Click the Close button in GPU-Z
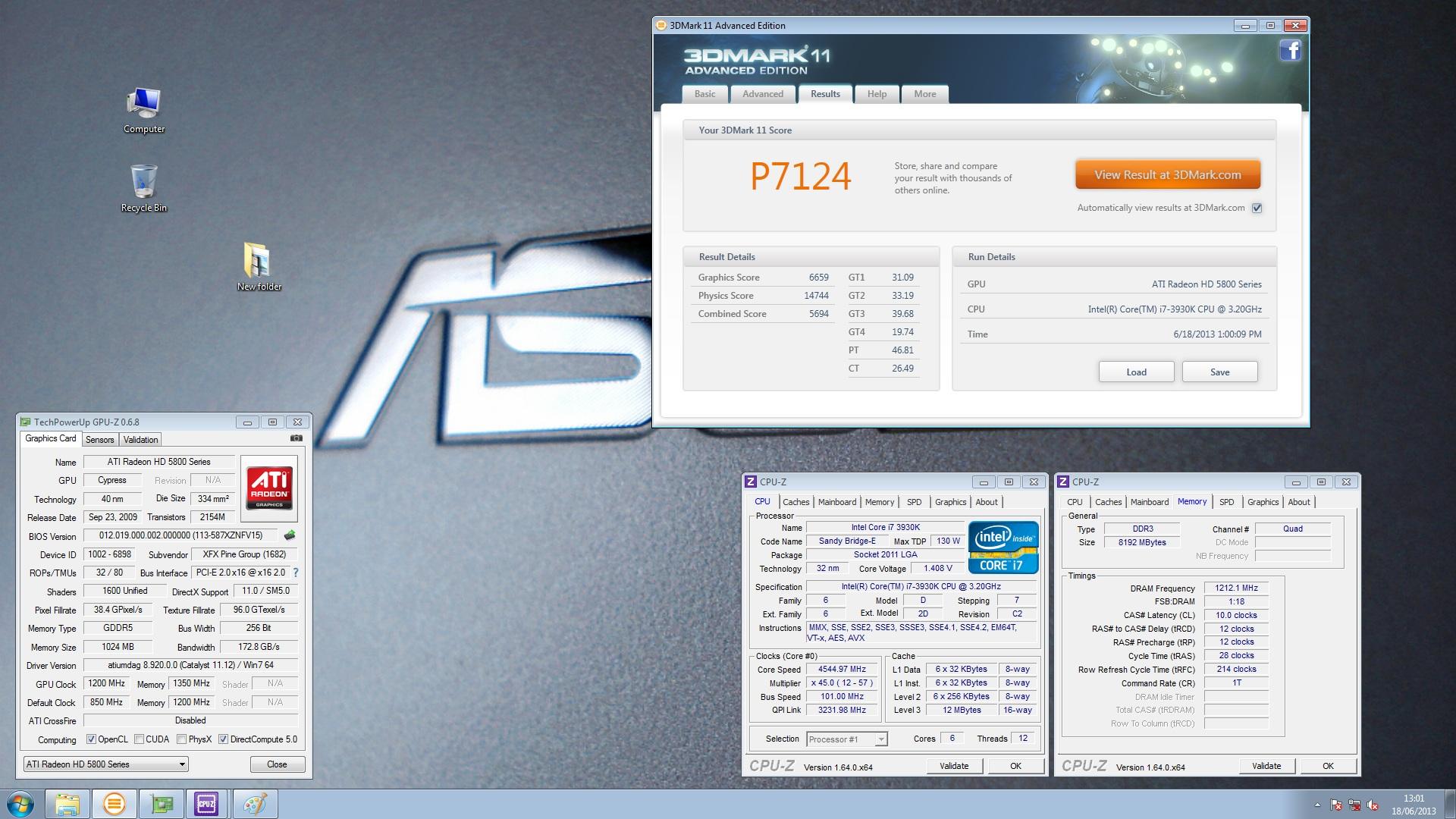The width and height of the screenshot is (1456, 819). (277, 764)
